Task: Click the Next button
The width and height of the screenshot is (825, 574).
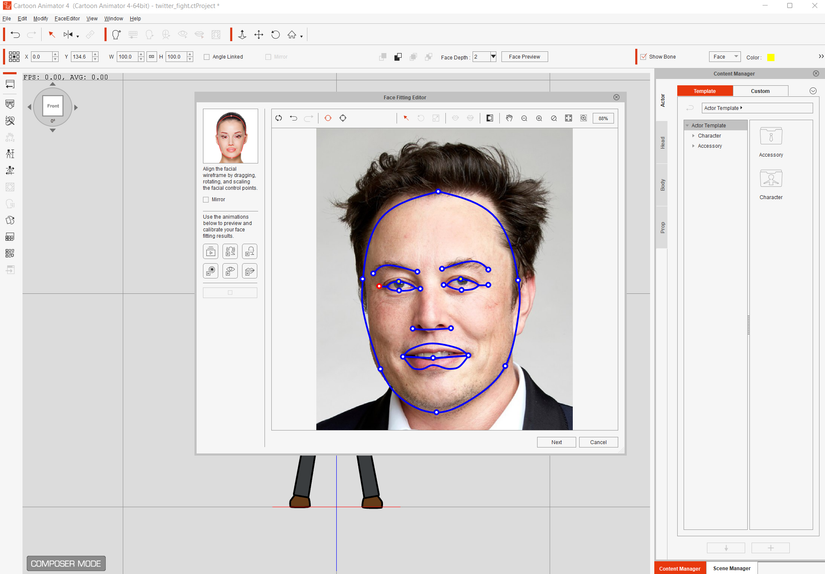Action: [x=557, y=442]
